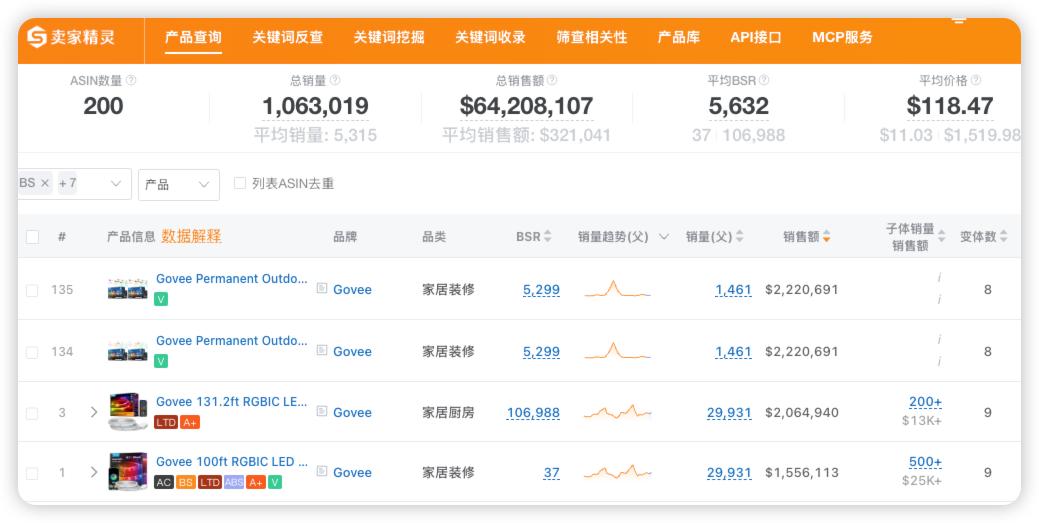Screen dimensions: 1039x523
Task: Check the row 135 checkbox
Action: 32,290
